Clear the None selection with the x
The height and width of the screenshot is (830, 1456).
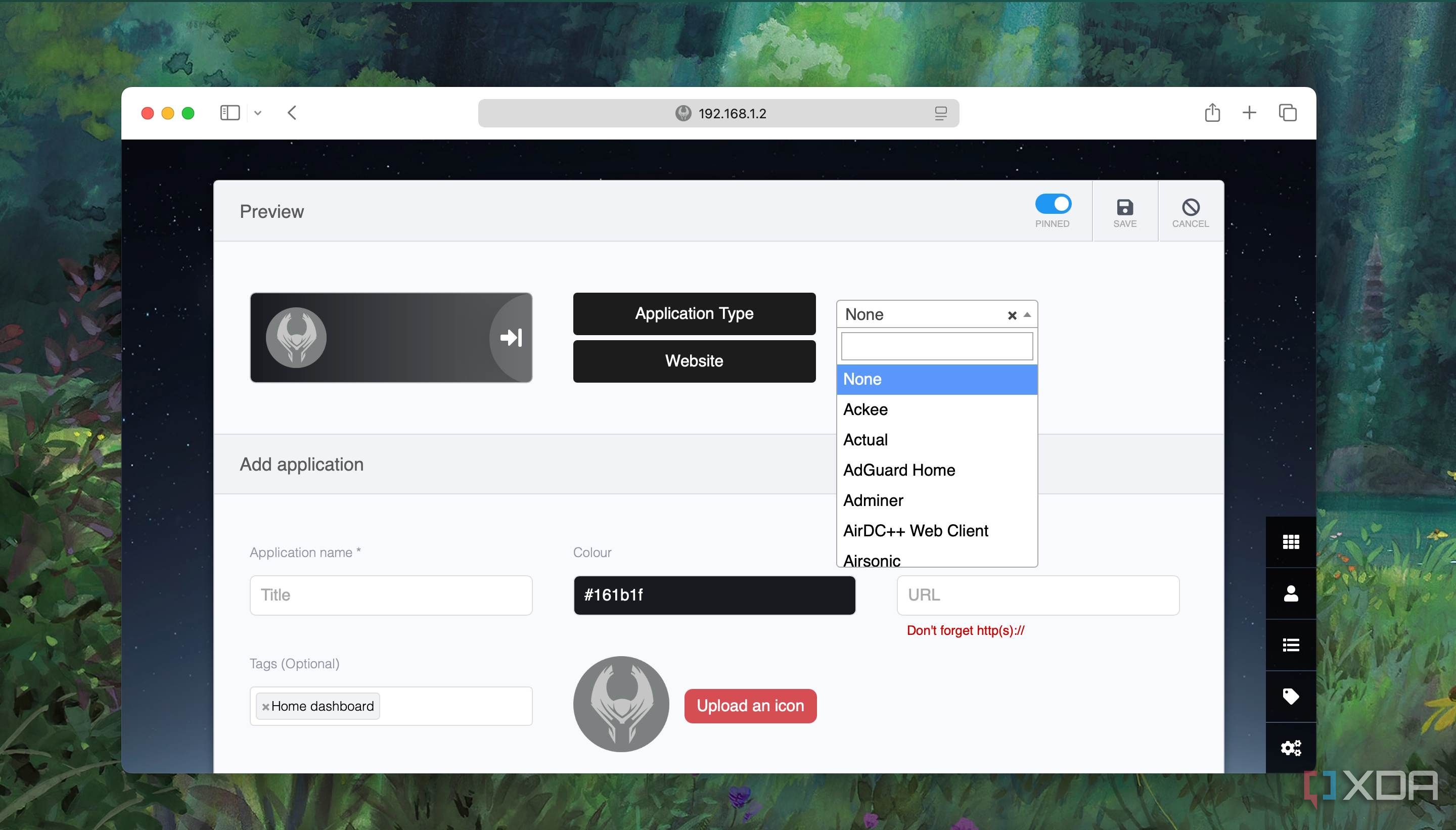1012,315
